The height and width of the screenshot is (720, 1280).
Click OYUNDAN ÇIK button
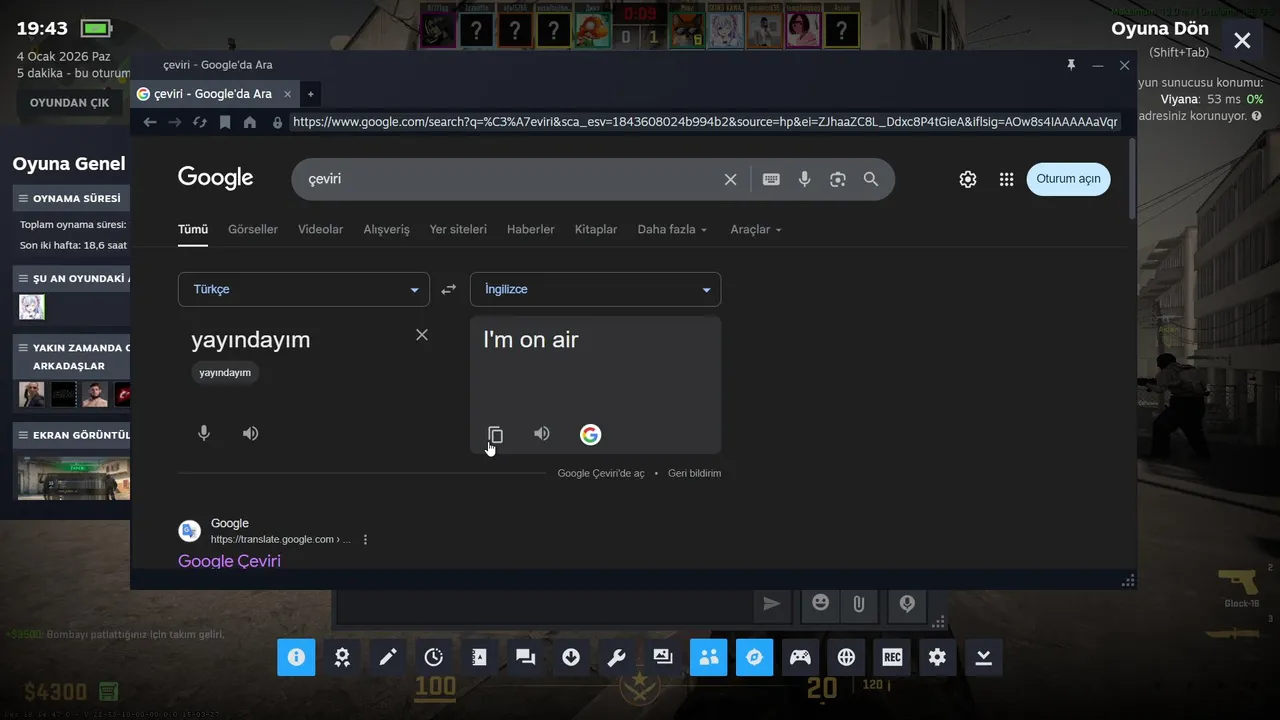tap(69, 103)
